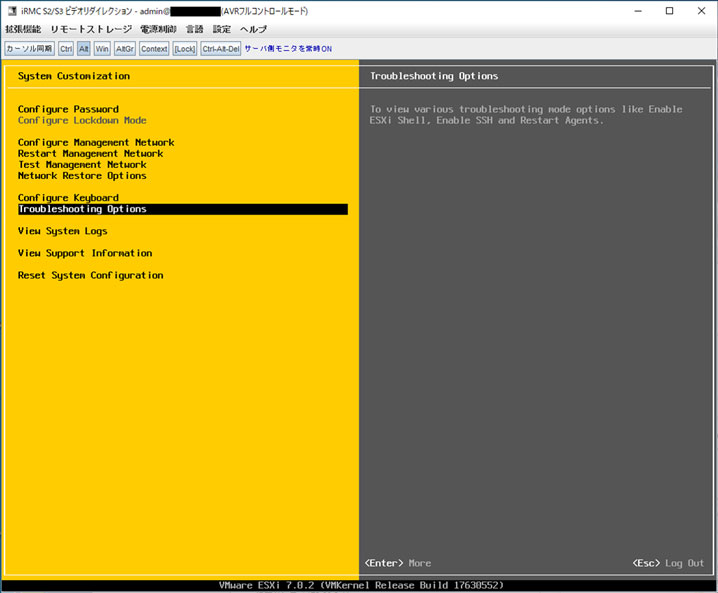Screen dimensions: 718x593
Task: Send Ctrl-Alt-Del to the server
Action: (x=221, y=49)
